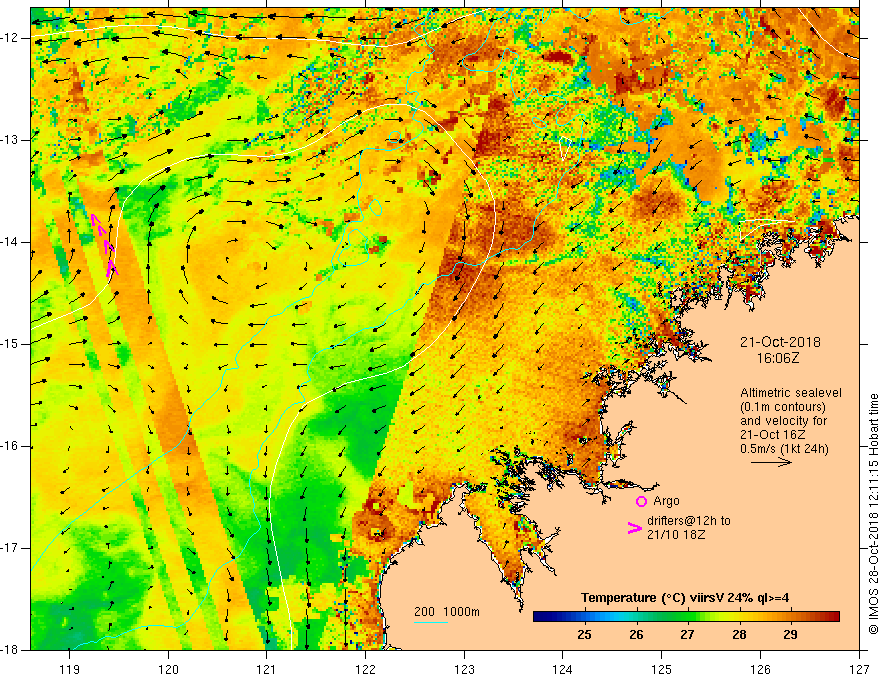This screenshot has width=880, height=680.
Task: Click the 'Argo' legend label
Action: pos(666,501)
